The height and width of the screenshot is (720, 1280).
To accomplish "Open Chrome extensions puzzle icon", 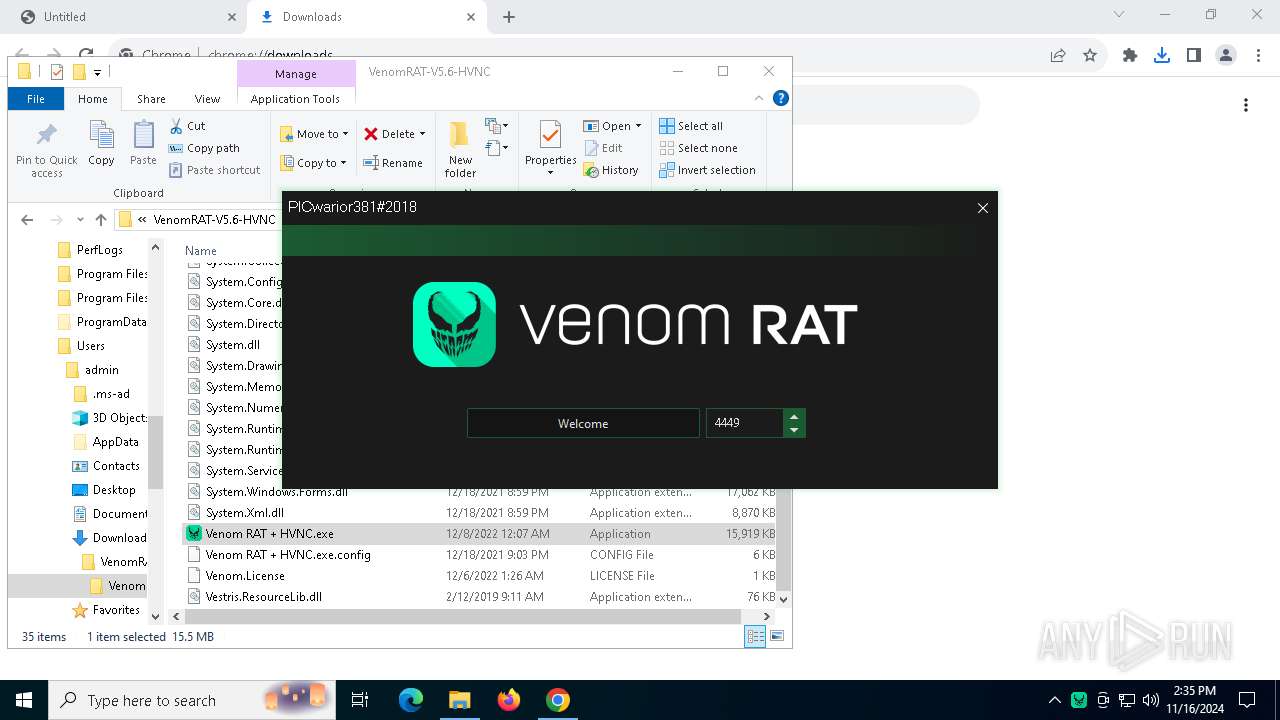I will [1130, 56].
